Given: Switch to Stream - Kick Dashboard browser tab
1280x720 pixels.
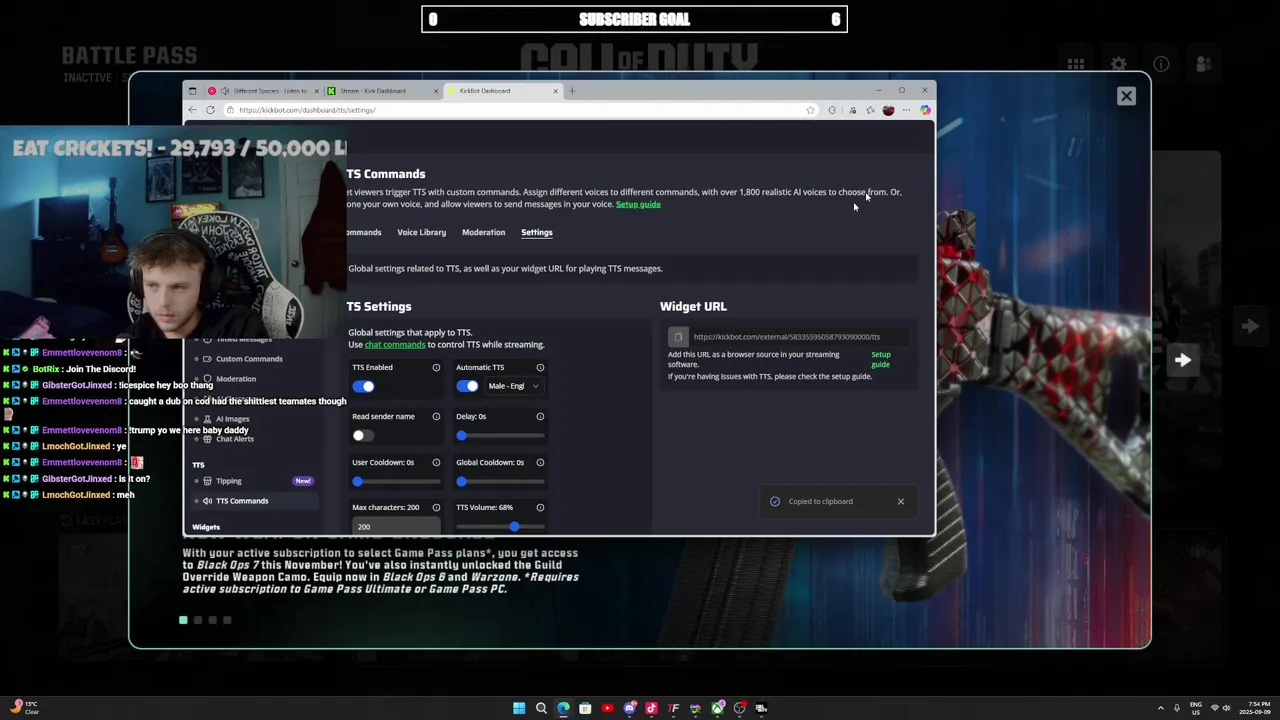Looking at the screenshot, I should click(x=383, y=91).
